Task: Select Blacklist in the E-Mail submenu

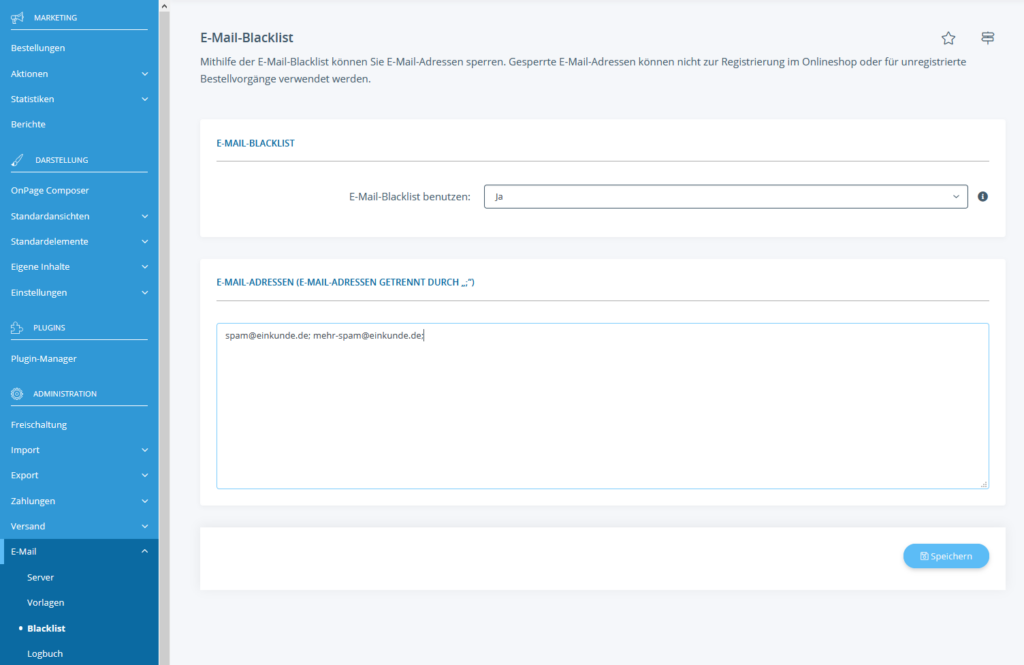Action: coord(44,627)
